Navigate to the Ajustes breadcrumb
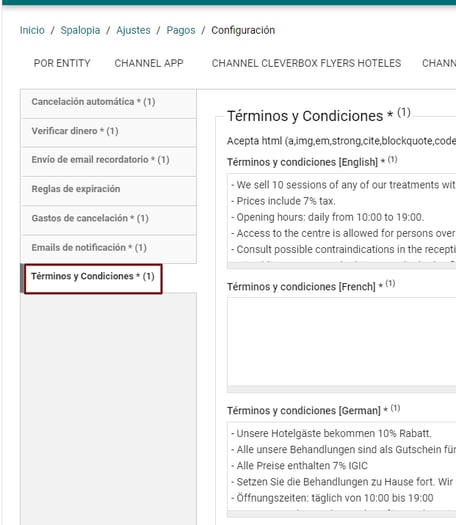 click(133, 30)
